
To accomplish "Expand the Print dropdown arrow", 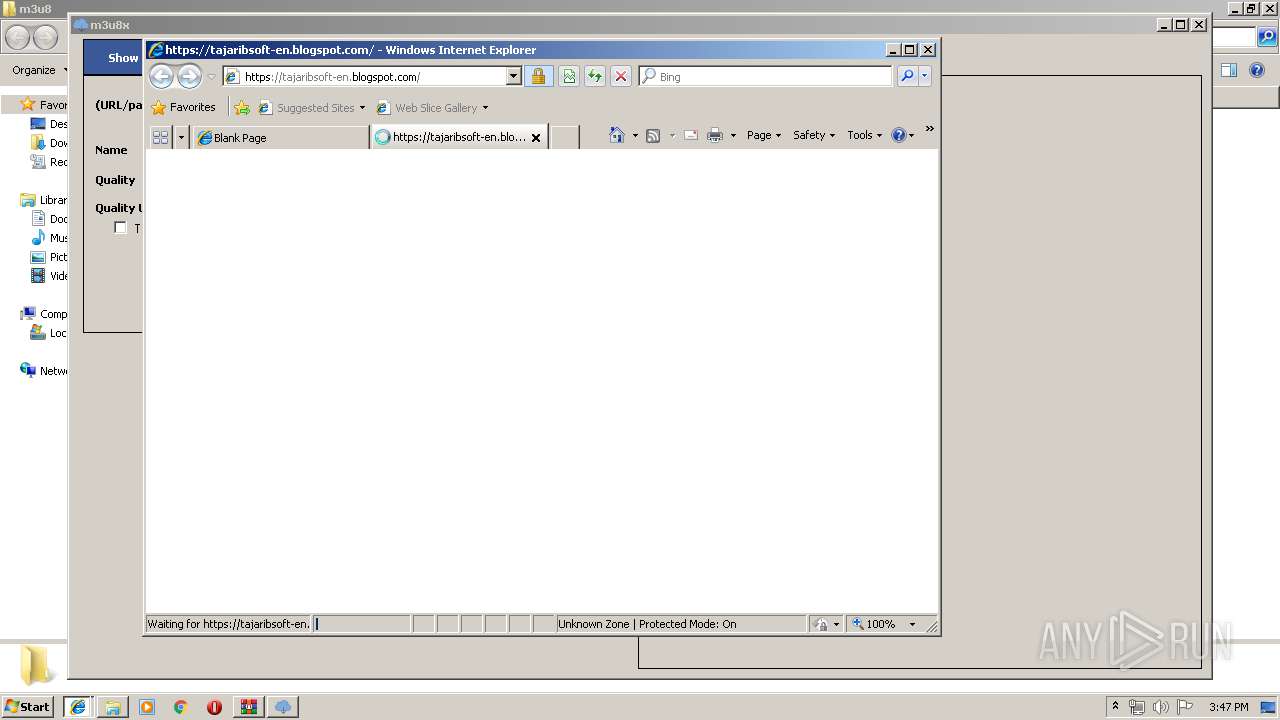I will click(733, 135).
